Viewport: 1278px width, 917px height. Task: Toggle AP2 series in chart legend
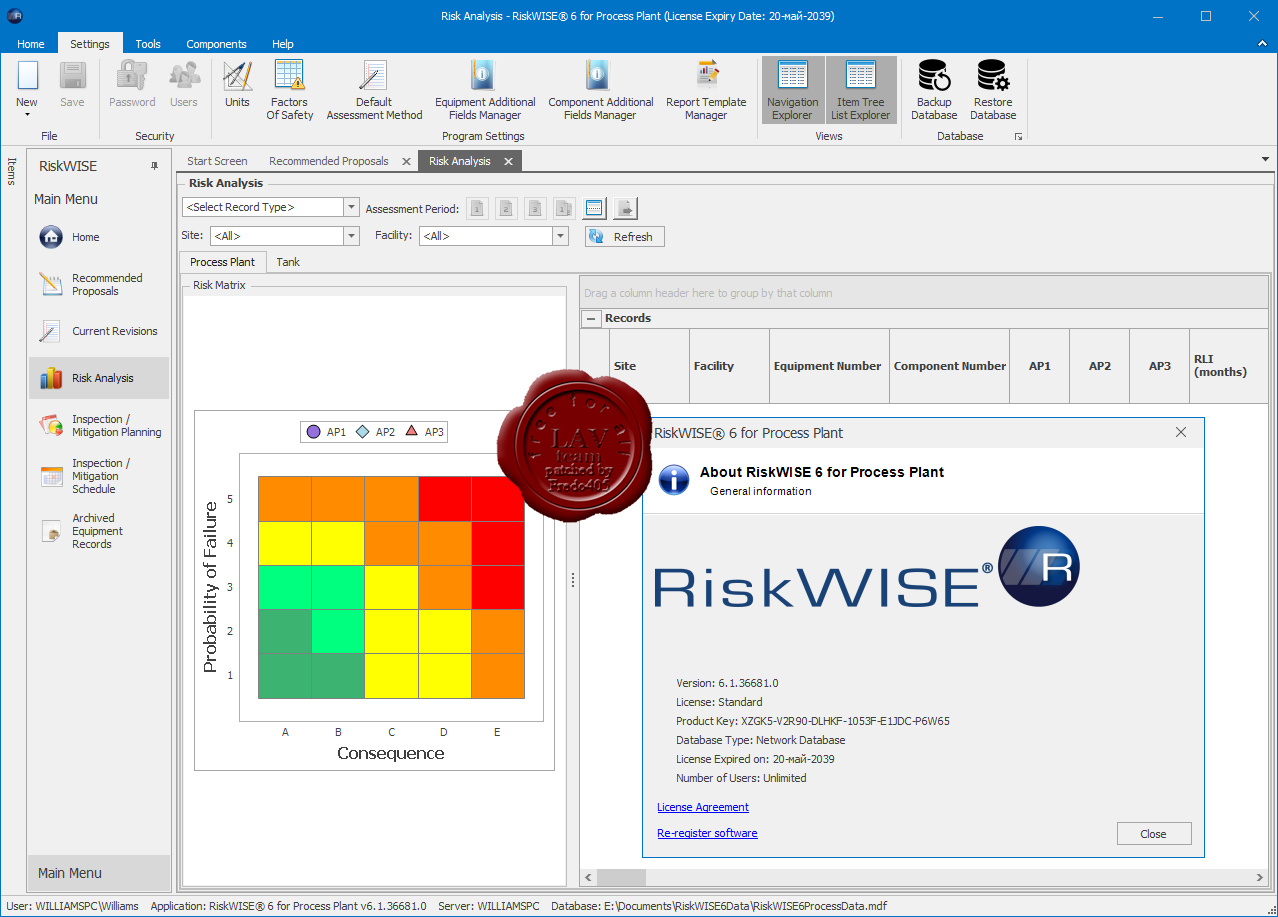click(375, 432)
